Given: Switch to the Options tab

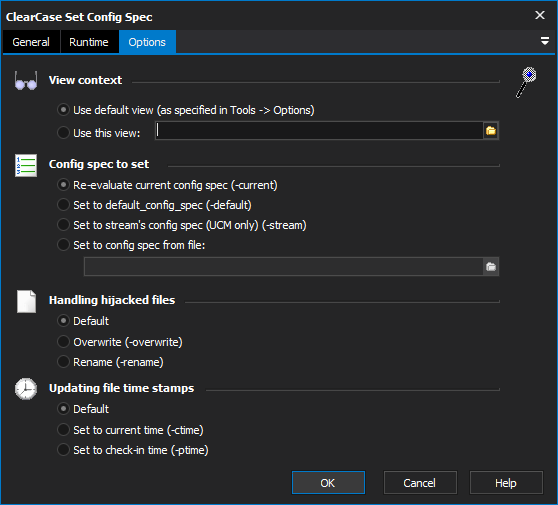Looking at the screenshot, I should pos(147,42).
